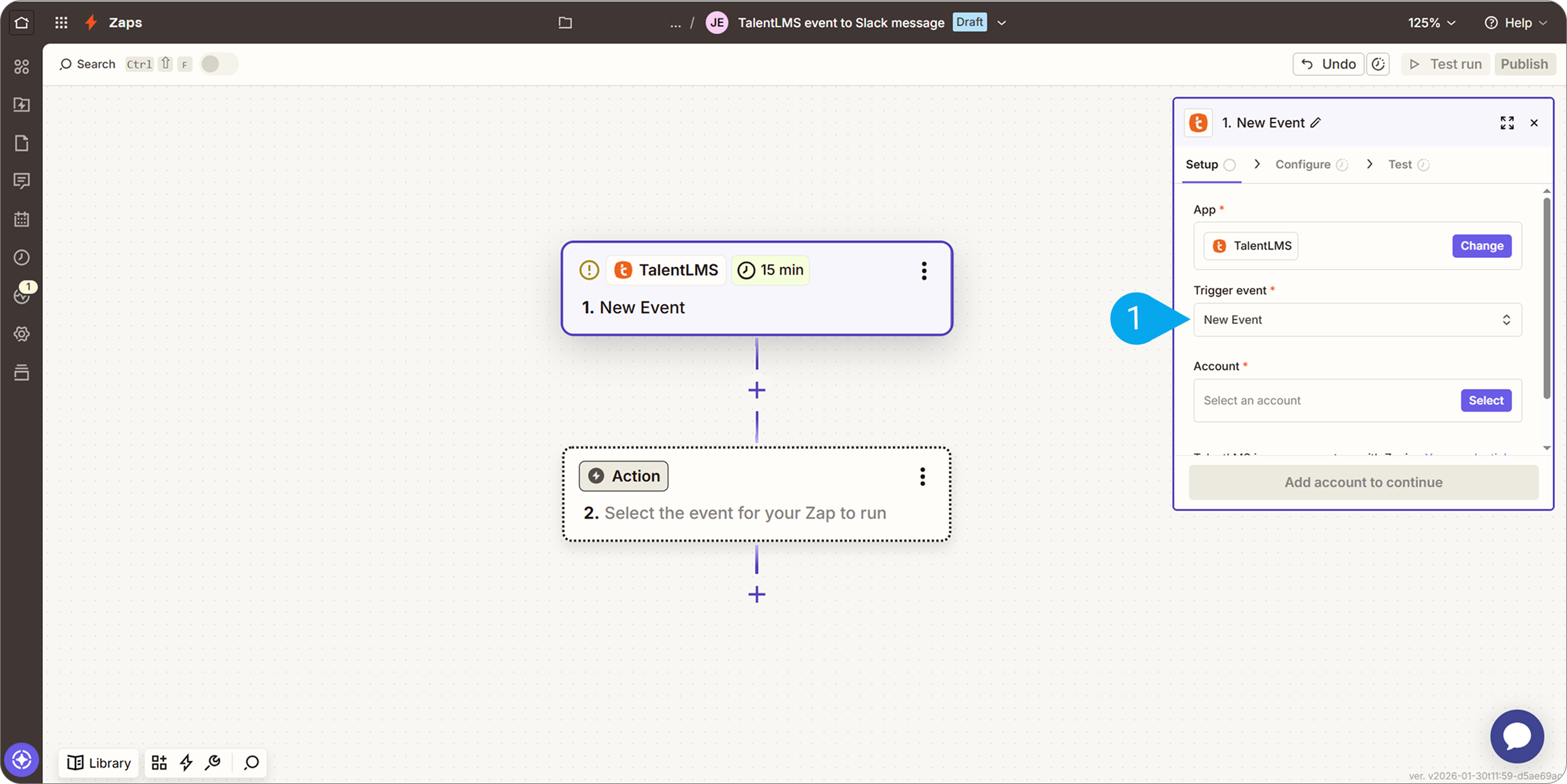Open the home icon in top bar

pos(22,22)
